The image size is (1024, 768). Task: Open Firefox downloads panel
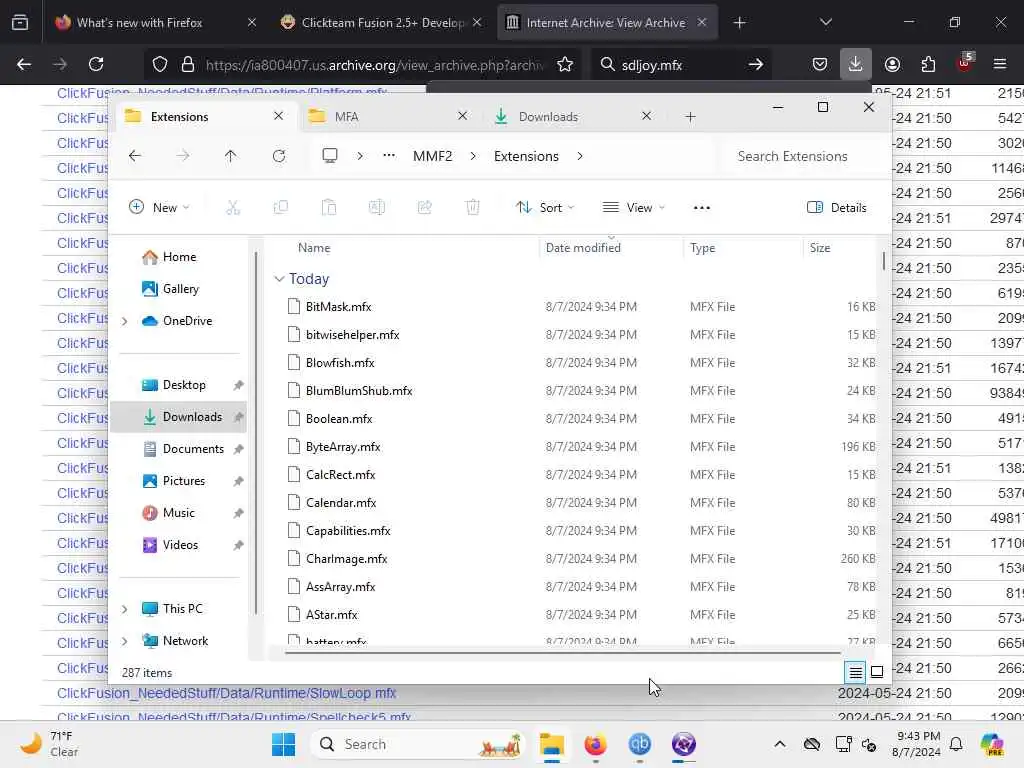(855, 64)
